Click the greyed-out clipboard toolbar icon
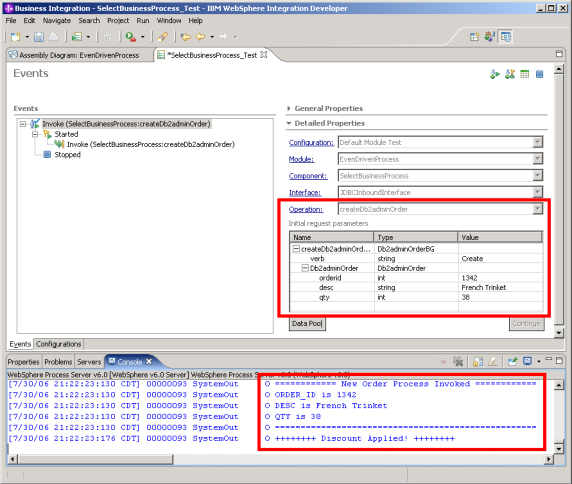Viewport: 572px width, 484px height. coord(107,36)
